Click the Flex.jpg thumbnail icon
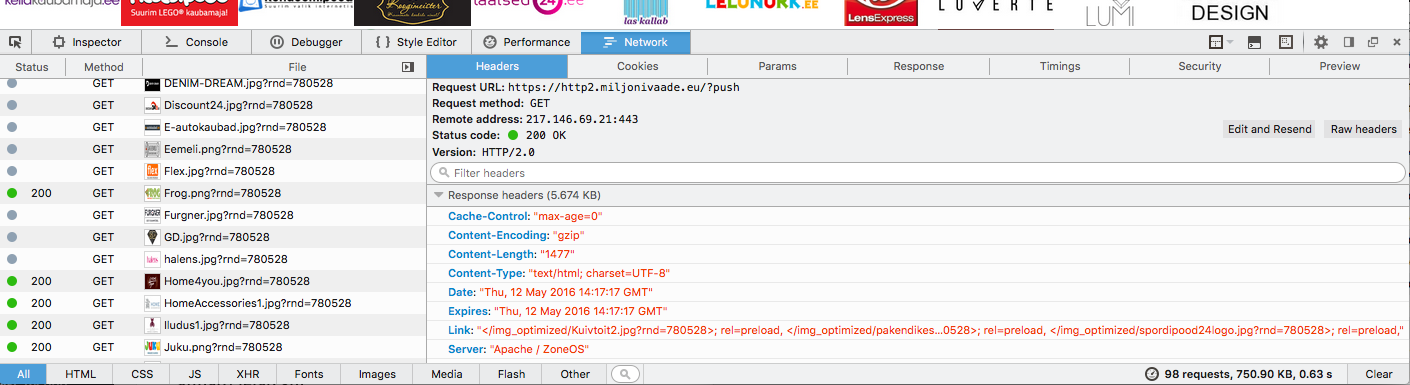Screen dimensions: 1410x385 point(152,171)
